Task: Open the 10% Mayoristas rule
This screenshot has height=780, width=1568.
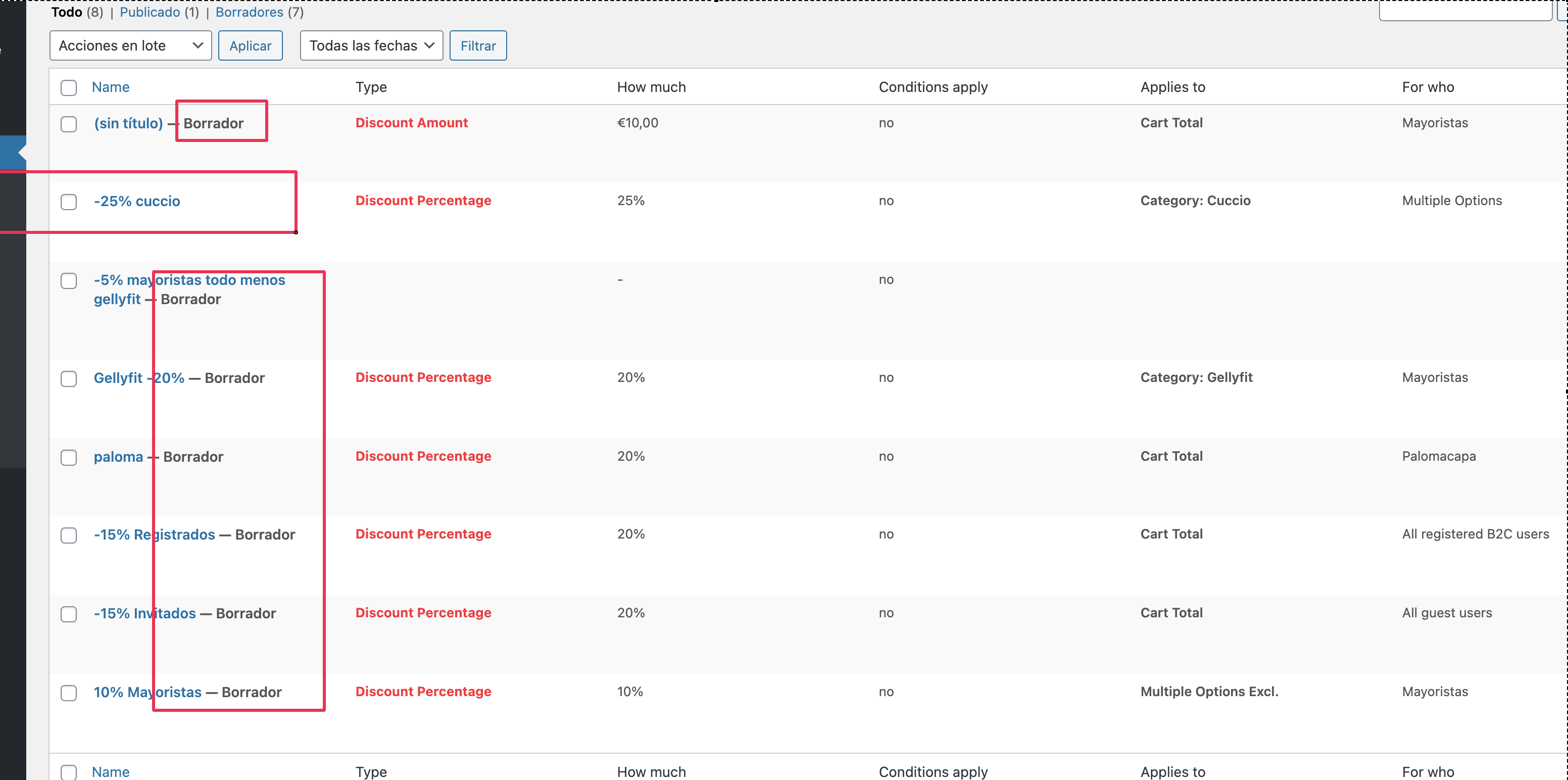Action: pyautogui.click(x=148, y=692)
